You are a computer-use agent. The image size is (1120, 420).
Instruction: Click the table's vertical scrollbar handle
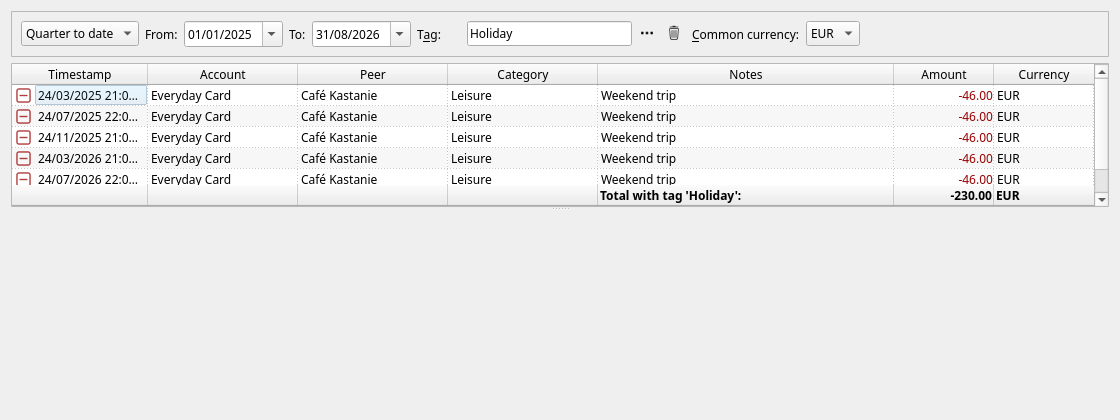pos(1101,123)
